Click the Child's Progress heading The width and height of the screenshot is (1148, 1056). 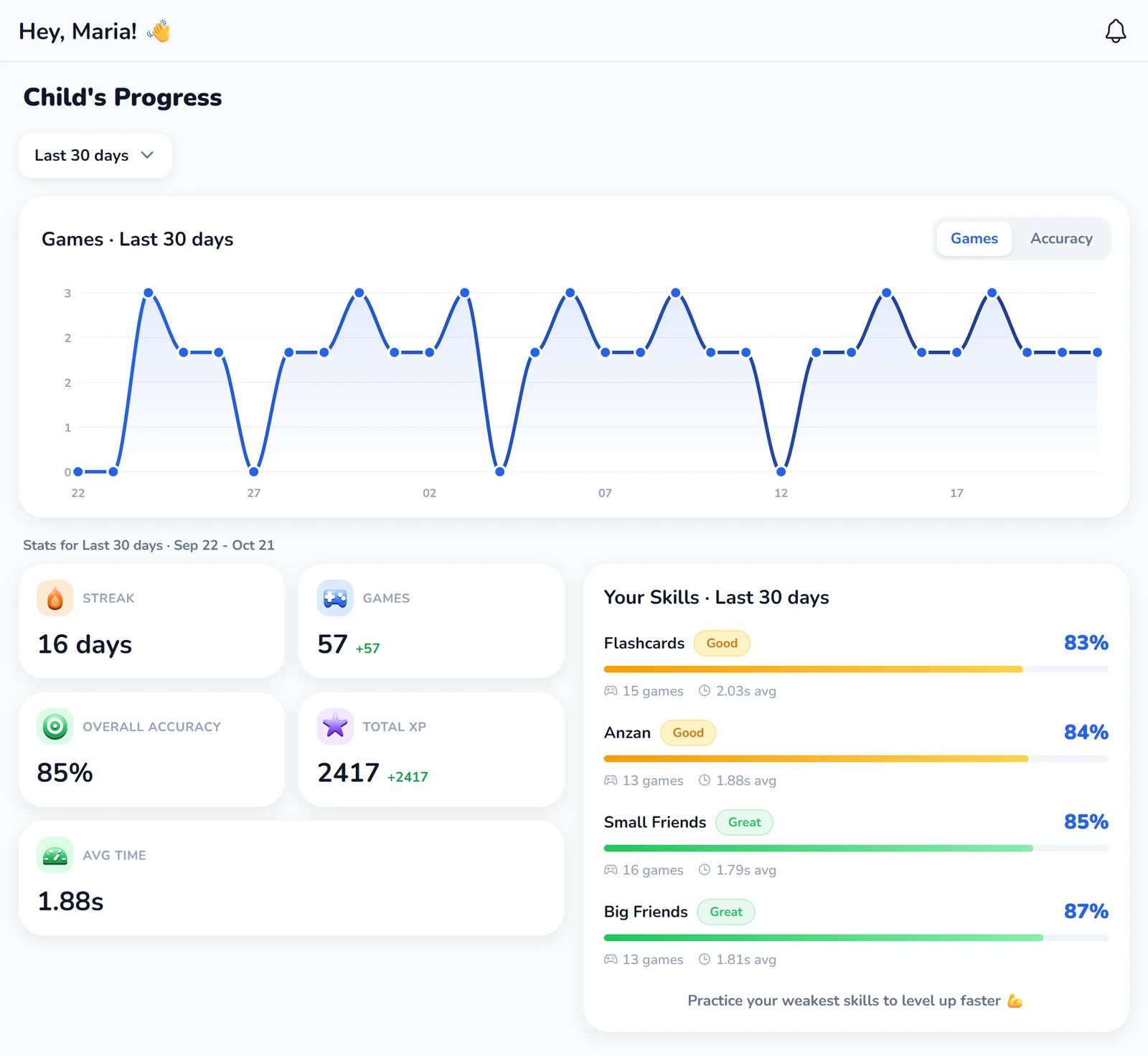123,97
